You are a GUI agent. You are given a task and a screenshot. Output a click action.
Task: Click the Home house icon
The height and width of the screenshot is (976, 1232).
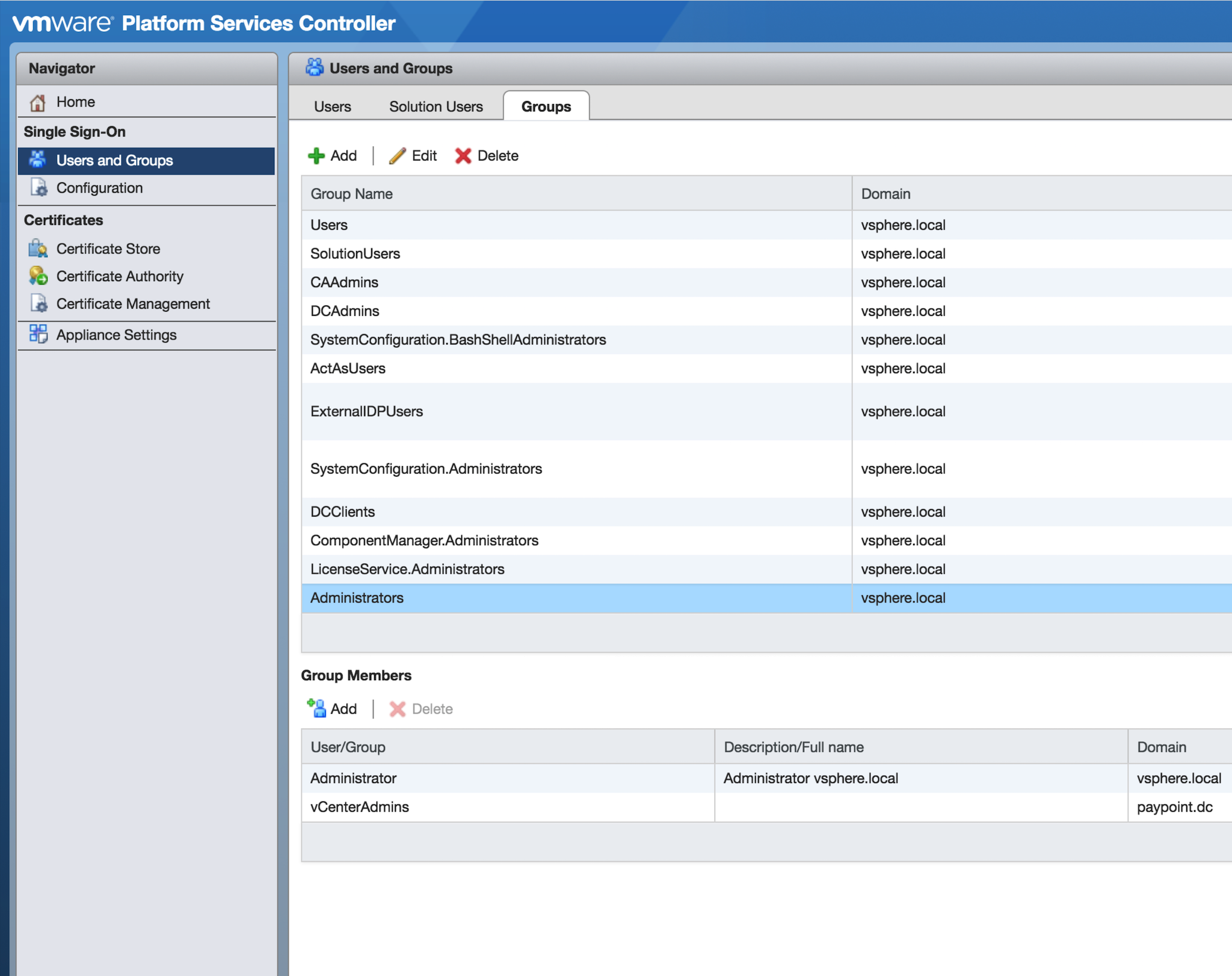38,102
